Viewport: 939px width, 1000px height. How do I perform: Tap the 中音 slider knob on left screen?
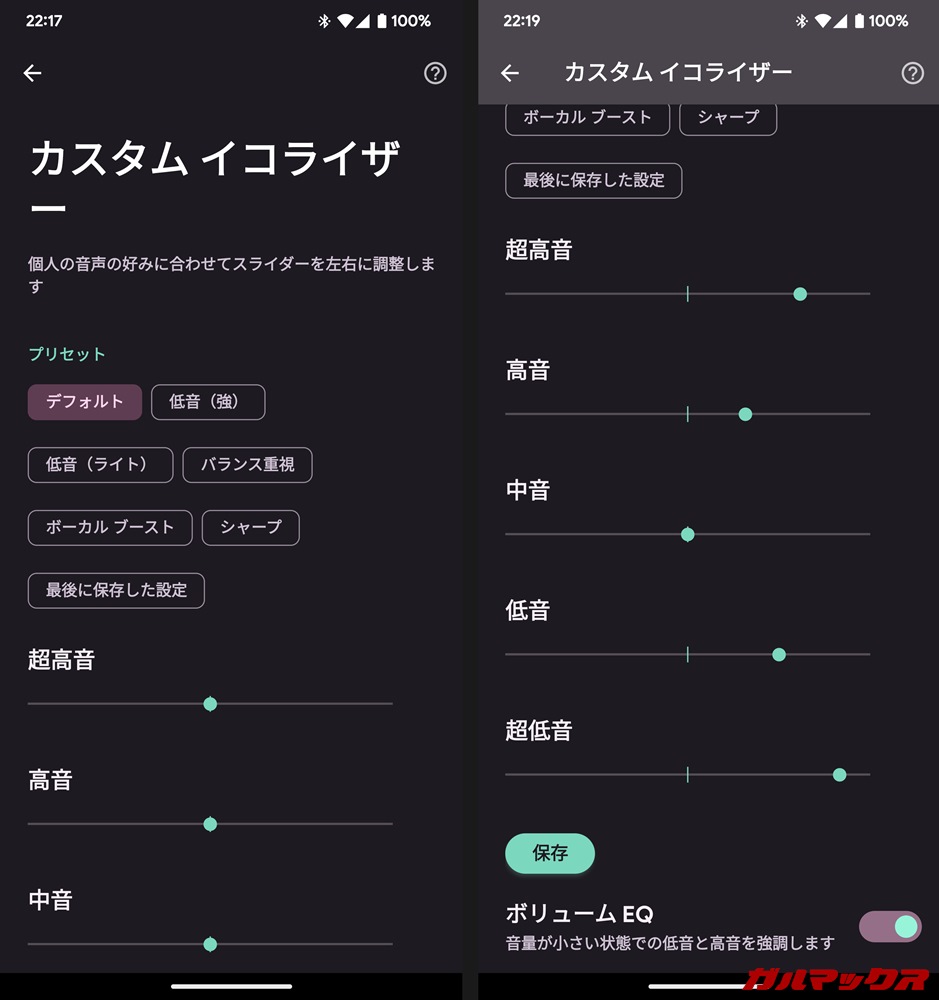[x=210, y=944]
